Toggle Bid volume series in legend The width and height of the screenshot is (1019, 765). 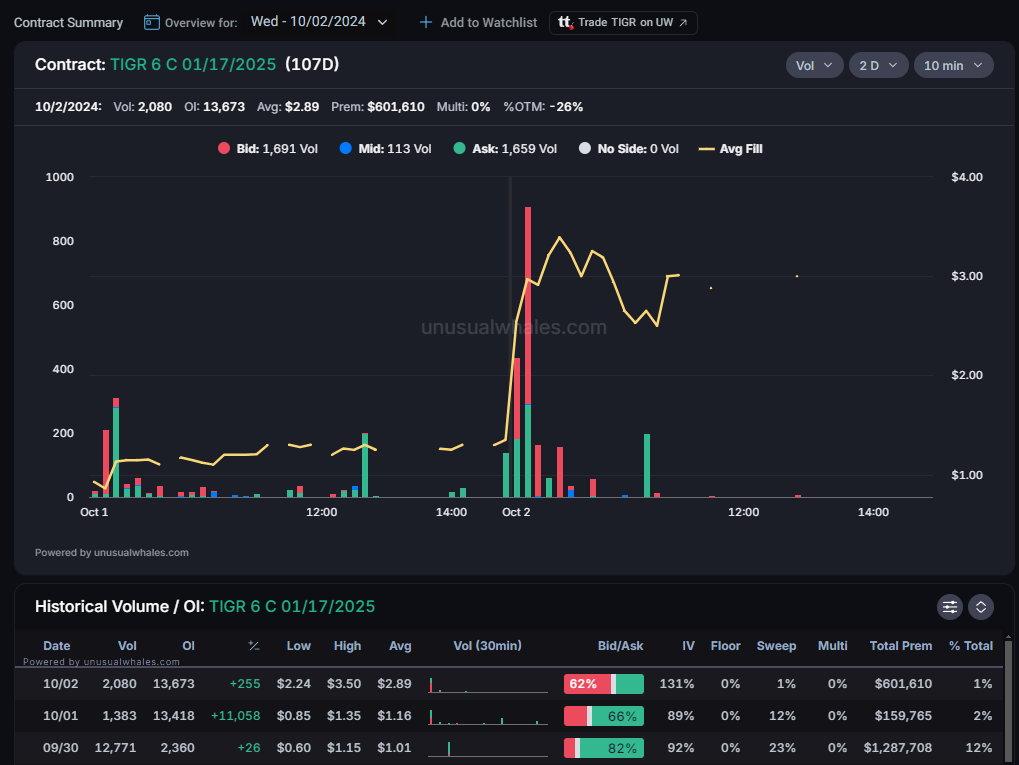pyautogui.click(x=268, y=149)
